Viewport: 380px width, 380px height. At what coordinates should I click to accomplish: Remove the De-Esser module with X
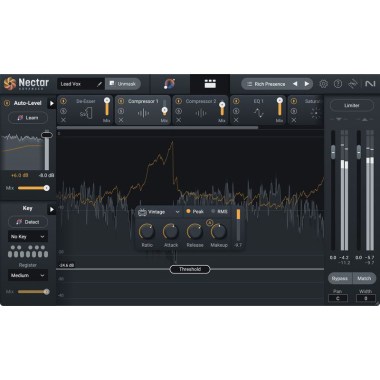pyautogui.click(x=63, y=120)
